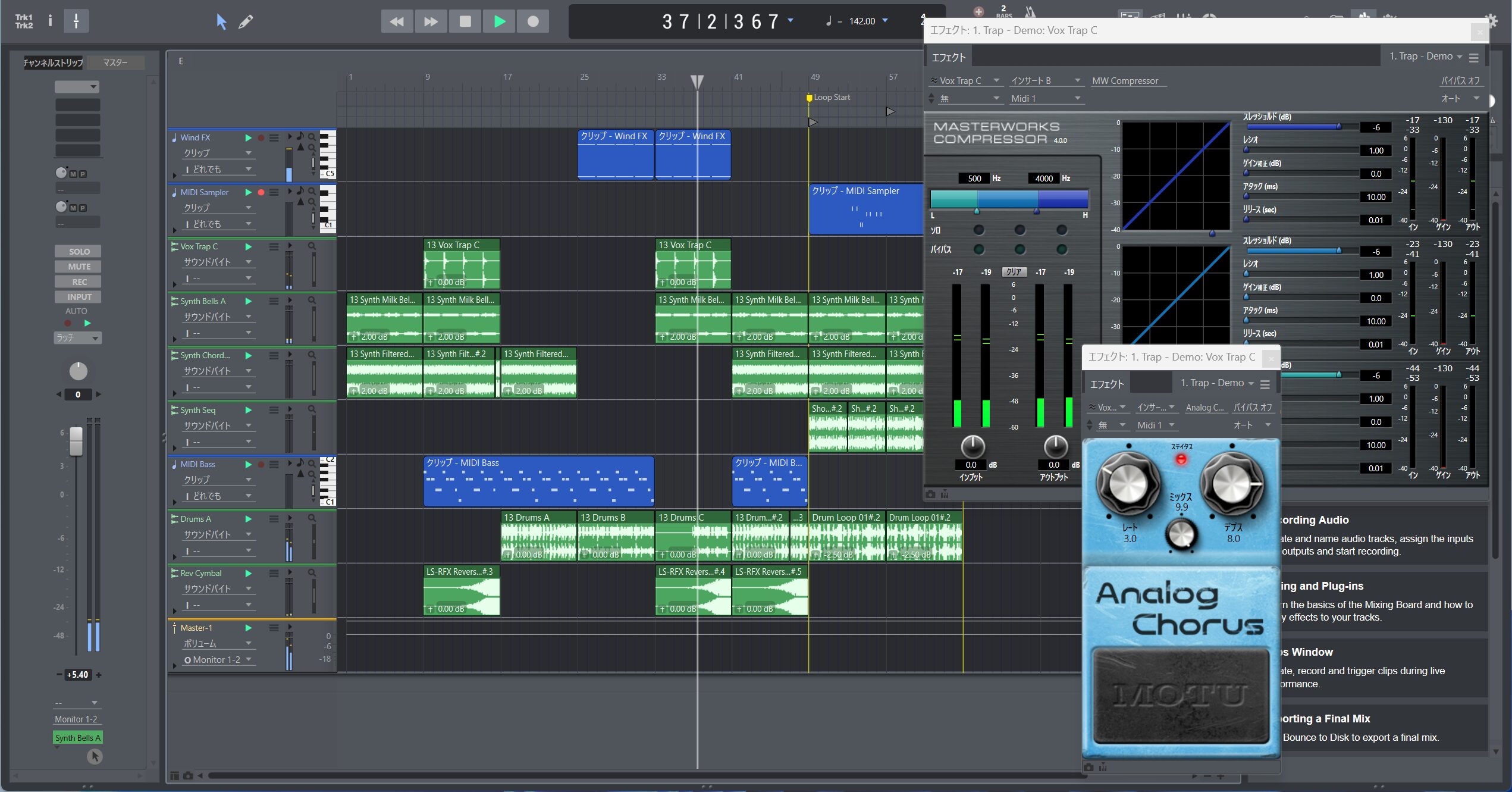
Task: Toggle the low band solo LED in compressor
Action: (x=978, y=230)
